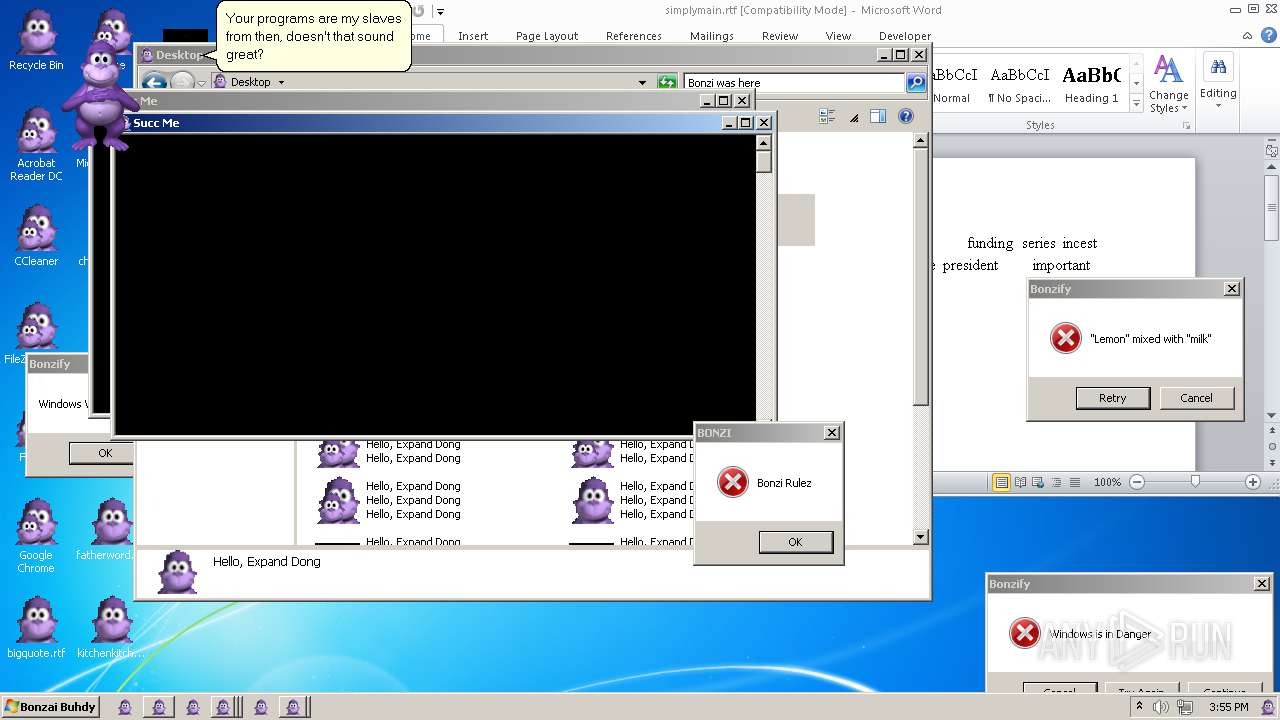Image resolution: width=1280 pixels, height=720 pixels.
Task: Click change view icon in explorer toolbar
Action: coord(827,116)
